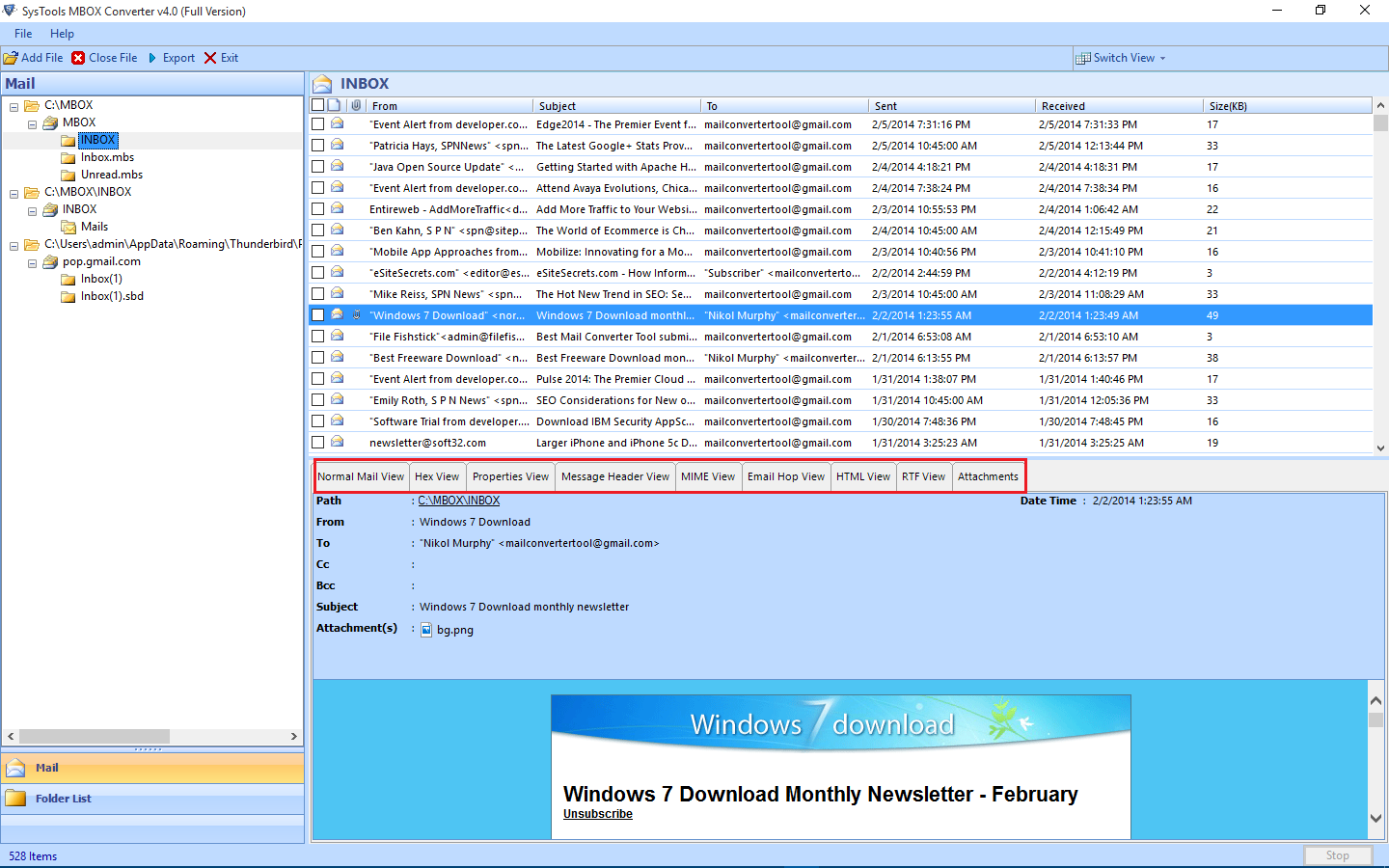
Task: Click the bg.png attachment icon
Action: pos(426,630)
